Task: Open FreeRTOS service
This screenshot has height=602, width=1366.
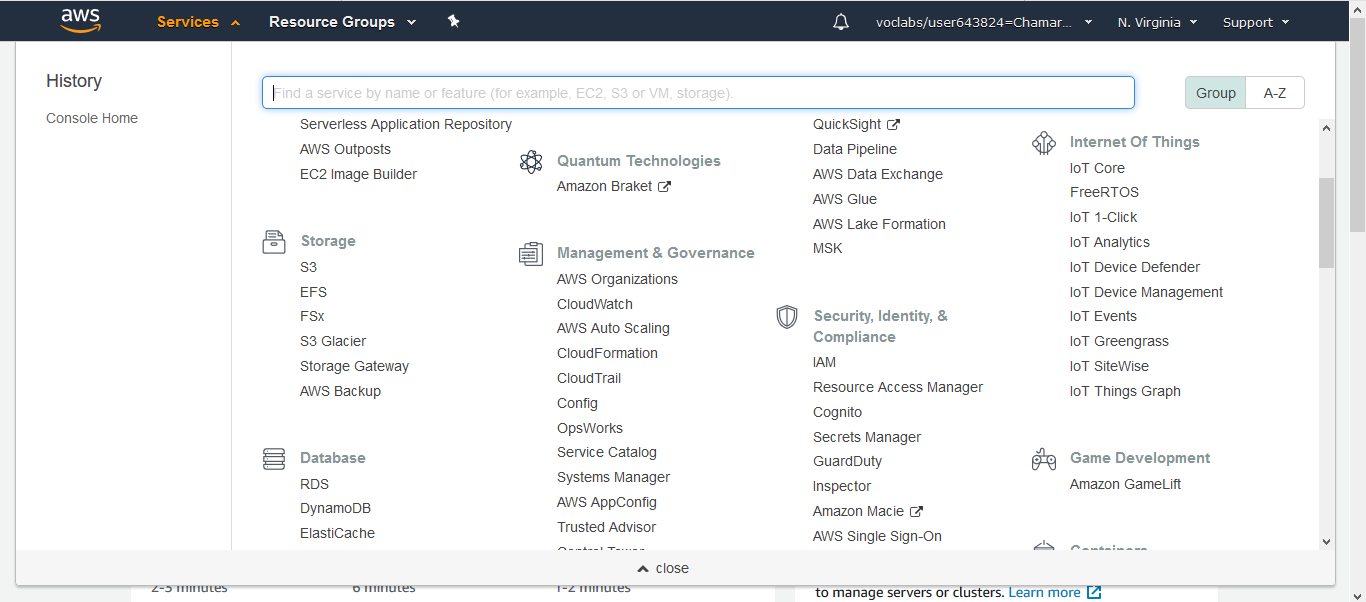Action: point(1104,192)
